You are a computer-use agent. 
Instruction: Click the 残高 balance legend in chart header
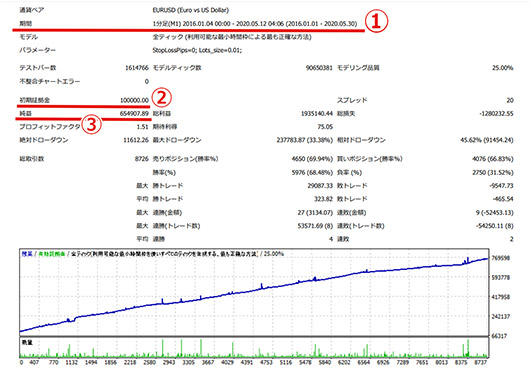27,254
